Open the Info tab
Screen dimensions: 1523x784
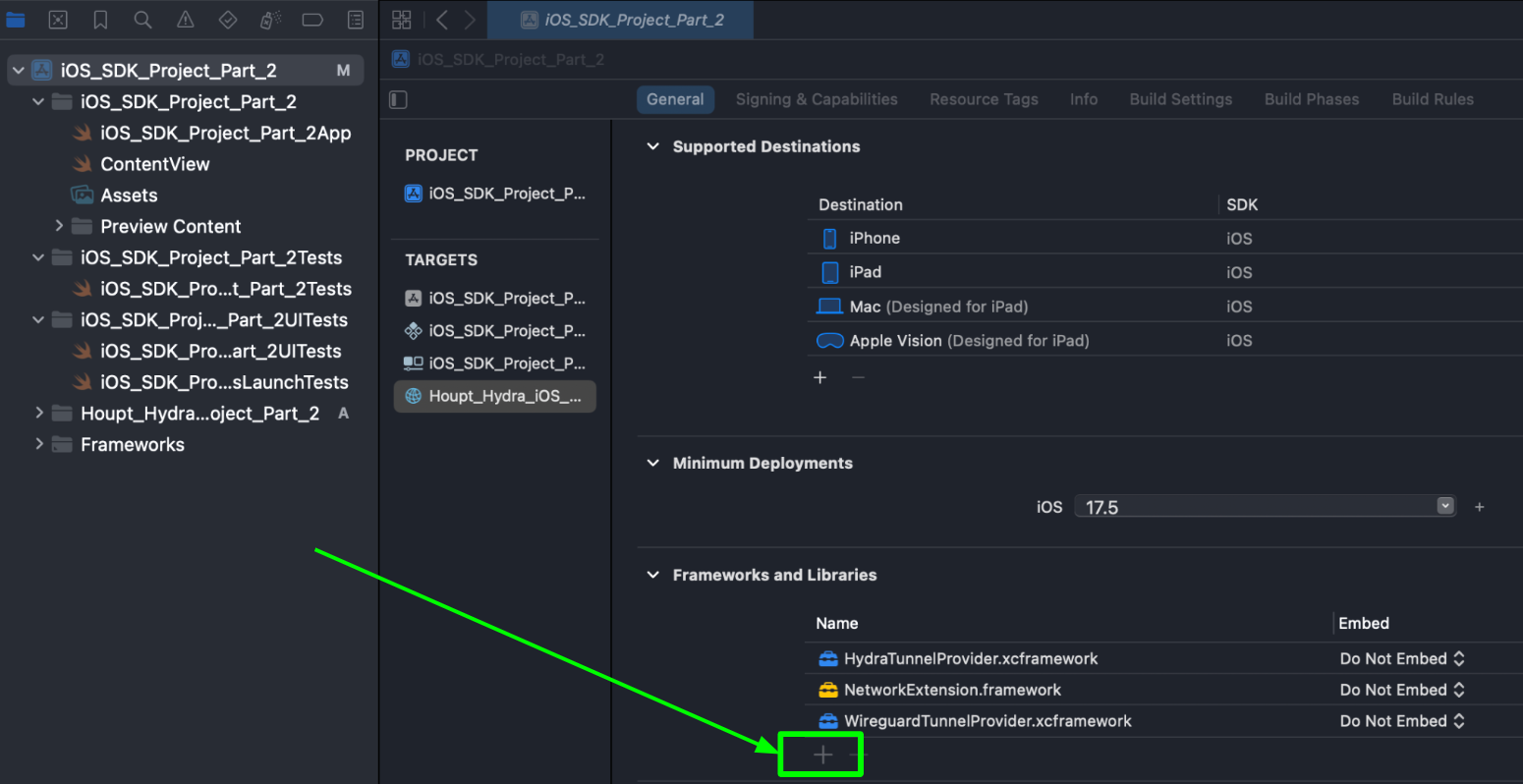pyautogui.click(x=1084, y=99)
